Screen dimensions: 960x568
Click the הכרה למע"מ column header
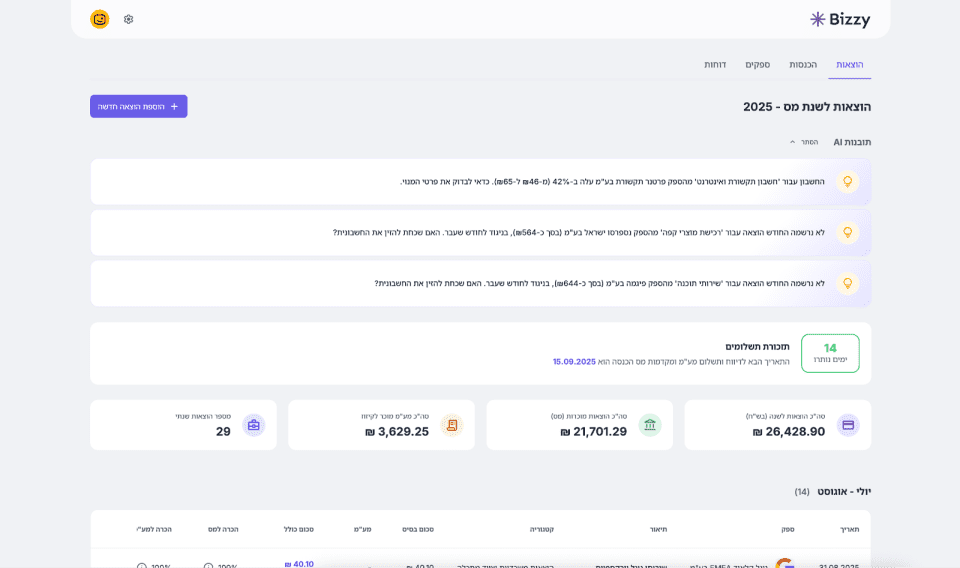pos(154,529)
